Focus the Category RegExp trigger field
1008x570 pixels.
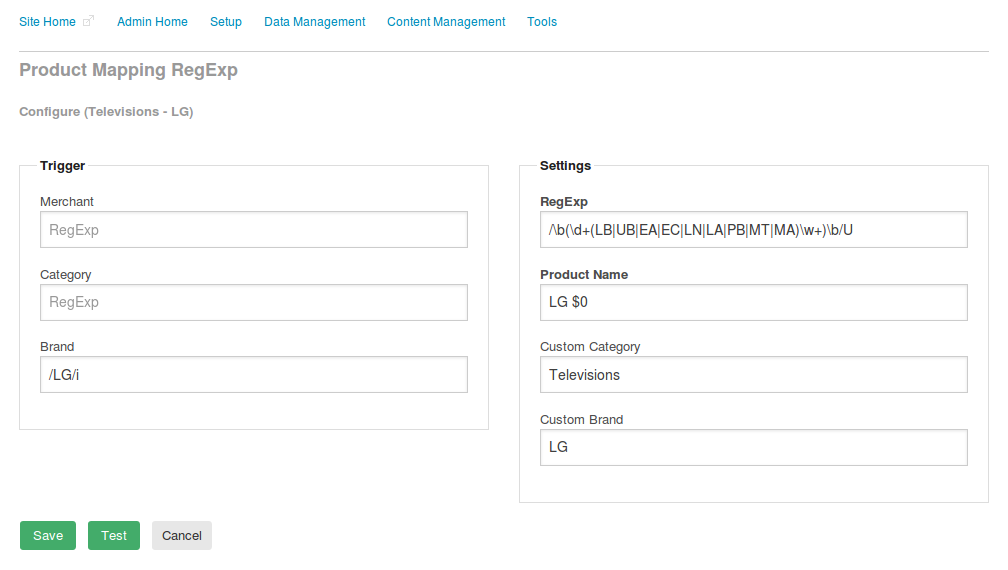(x=254, y=302)
